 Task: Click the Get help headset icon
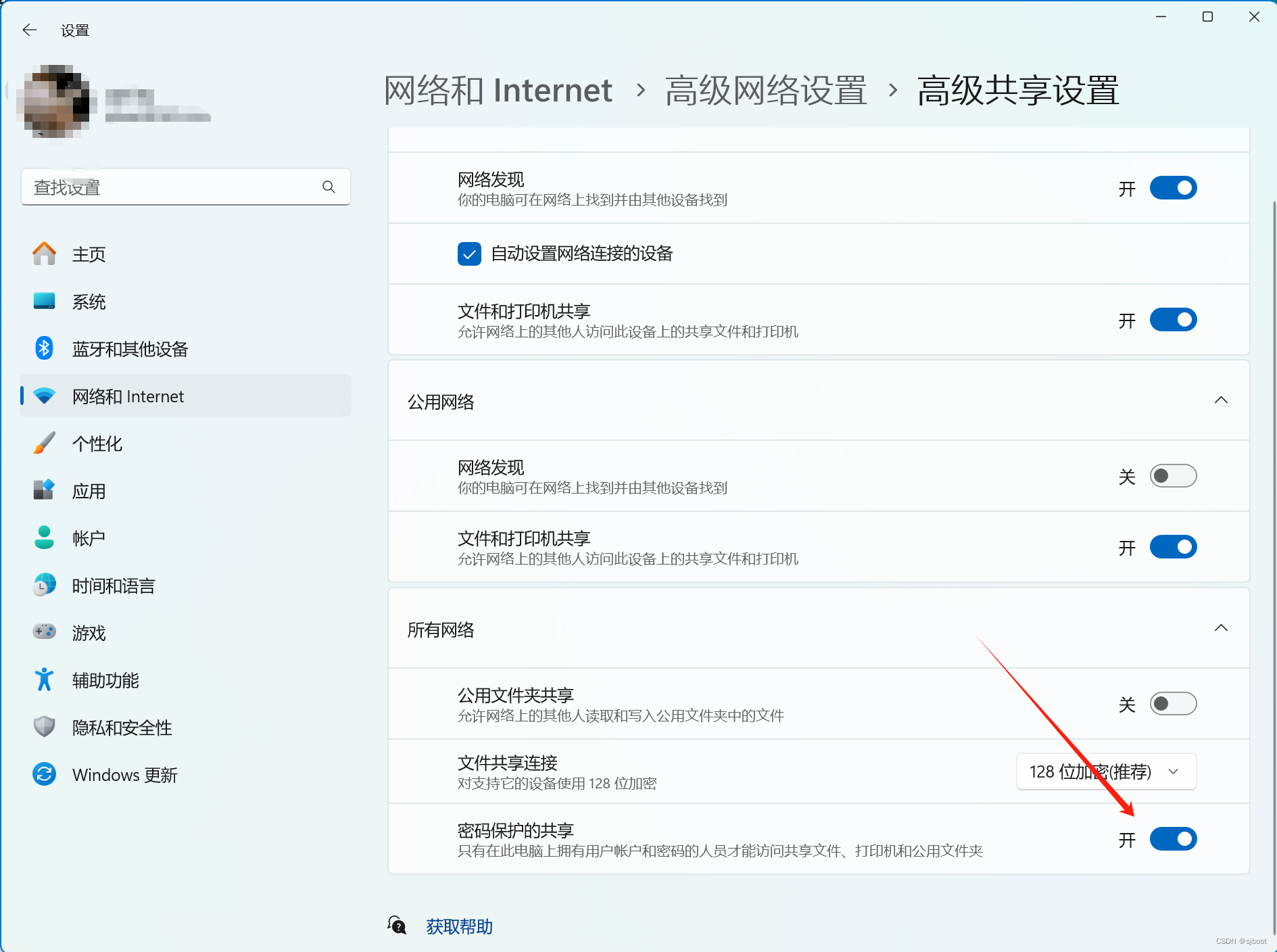(397, 926)
